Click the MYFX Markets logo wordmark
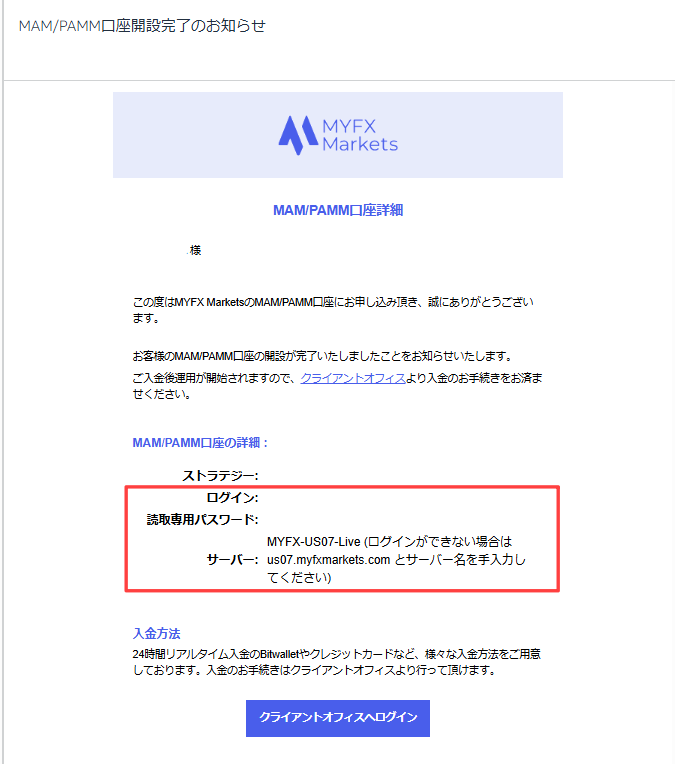 360,135
